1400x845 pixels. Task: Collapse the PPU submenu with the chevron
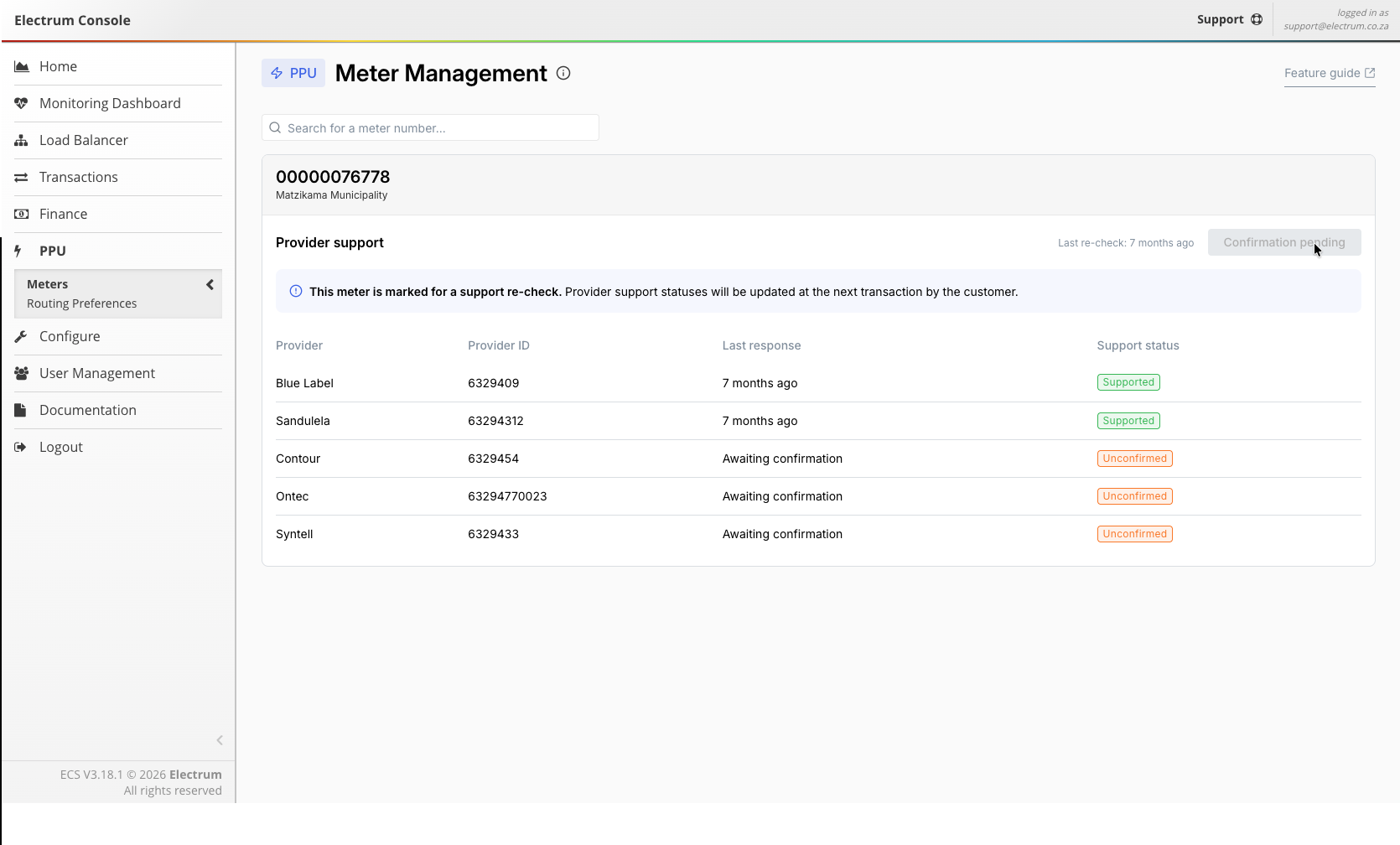click(x=210, y=285)
